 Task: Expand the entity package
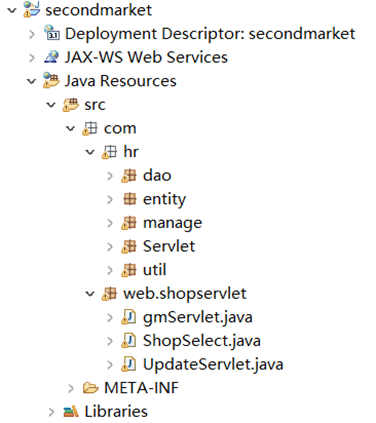click(110, 199)
